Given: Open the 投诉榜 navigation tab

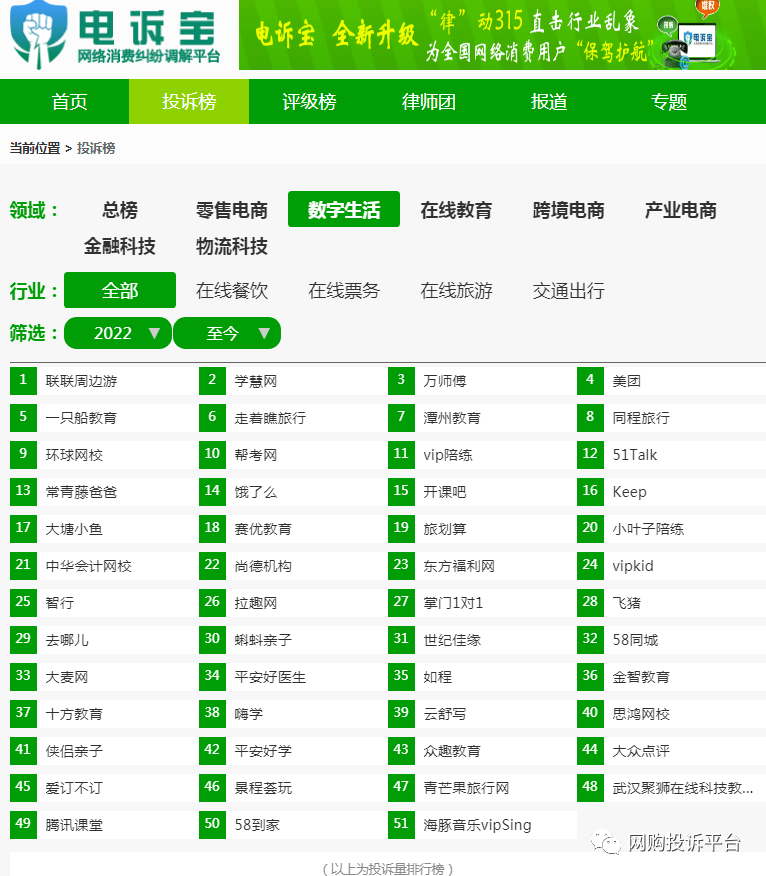Looking at the screenshot, I should (189, 102).
